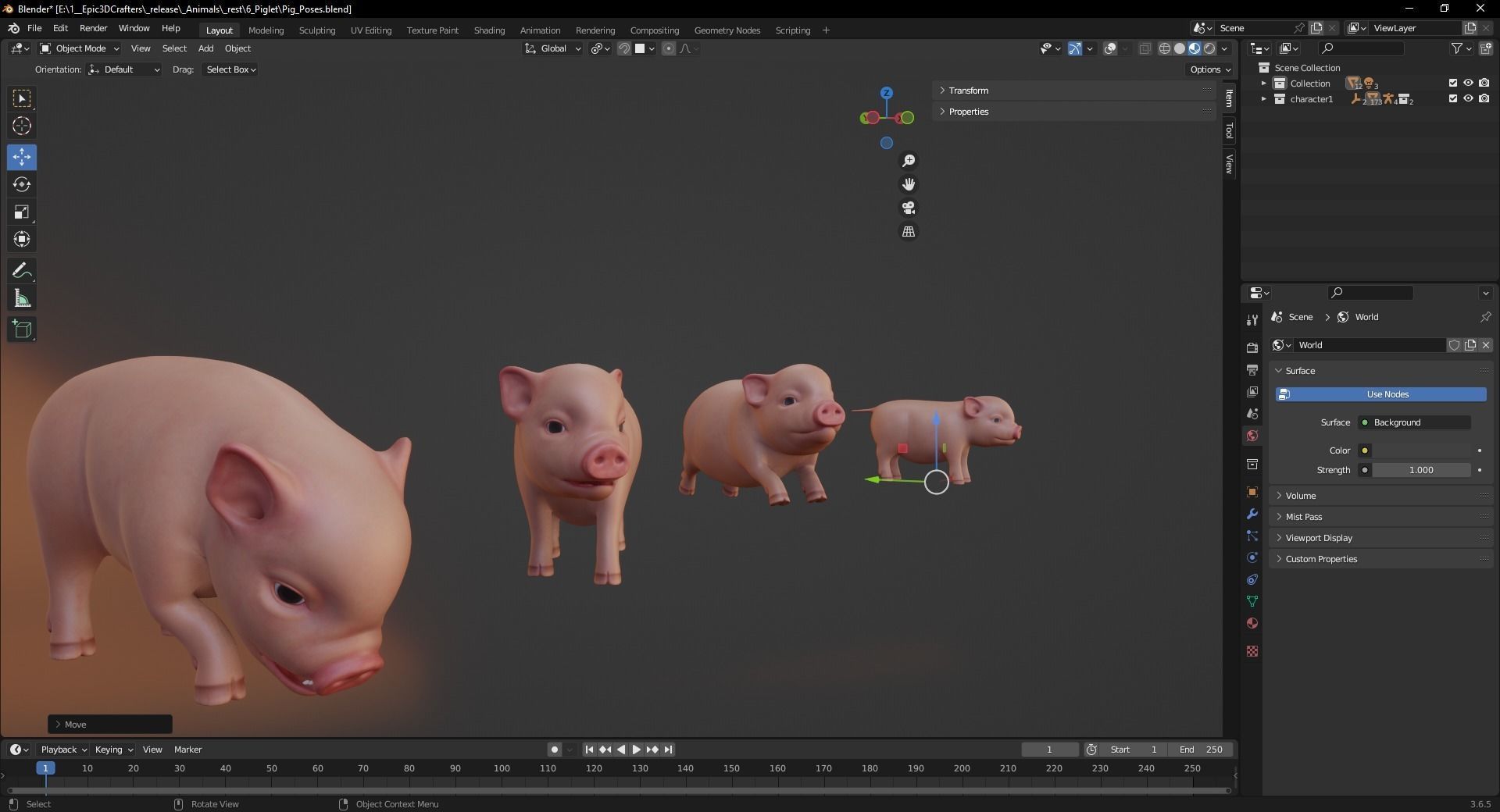1500x812 pixels.
Task: Click the End frame 250 field
Action: tap(1202, 750)
